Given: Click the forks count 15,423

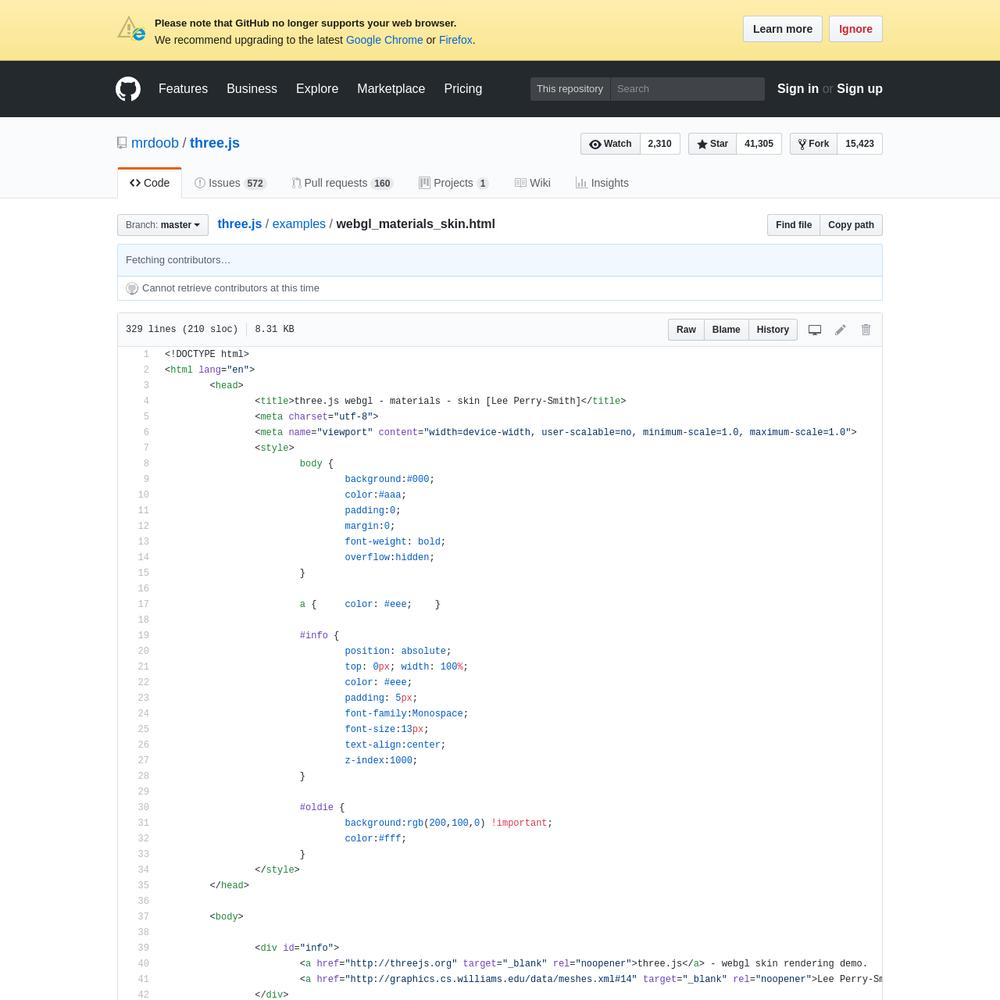Looking at the screenshot, I should tap(860, 143).
